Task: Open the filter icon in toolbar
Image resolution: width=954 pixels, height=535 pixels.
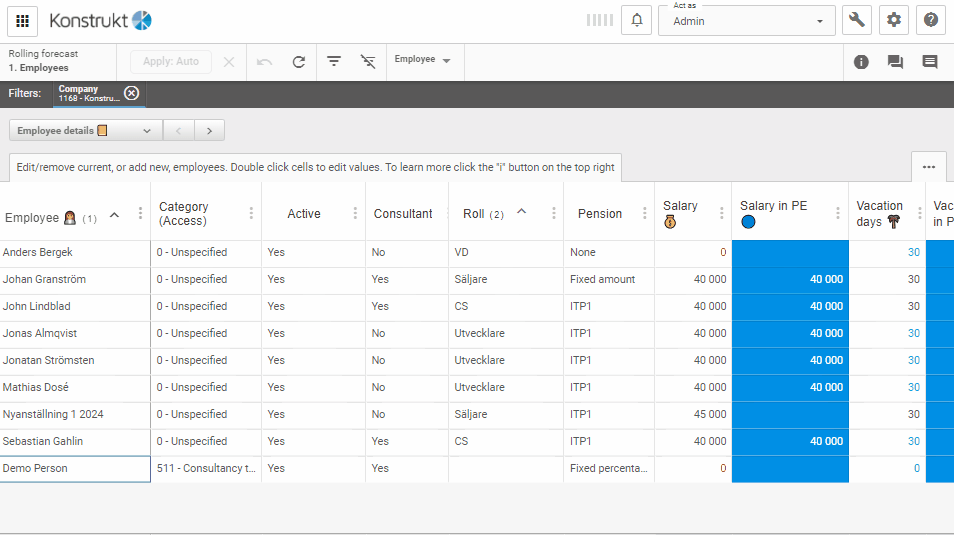Action: pos(334,62)
